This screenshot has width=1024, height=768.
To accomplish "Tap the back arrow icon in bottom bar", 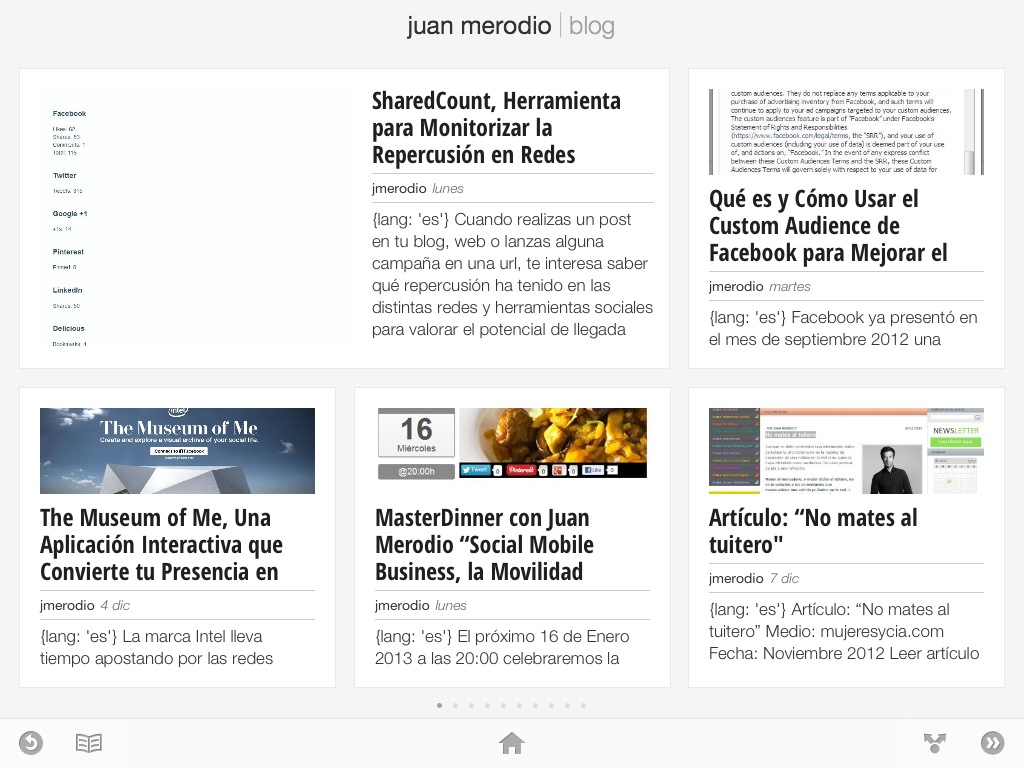I will pos(31,743).
